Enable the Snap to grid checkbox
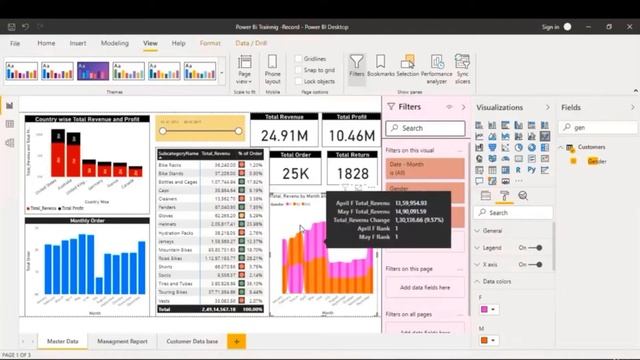 coord(299,70)
